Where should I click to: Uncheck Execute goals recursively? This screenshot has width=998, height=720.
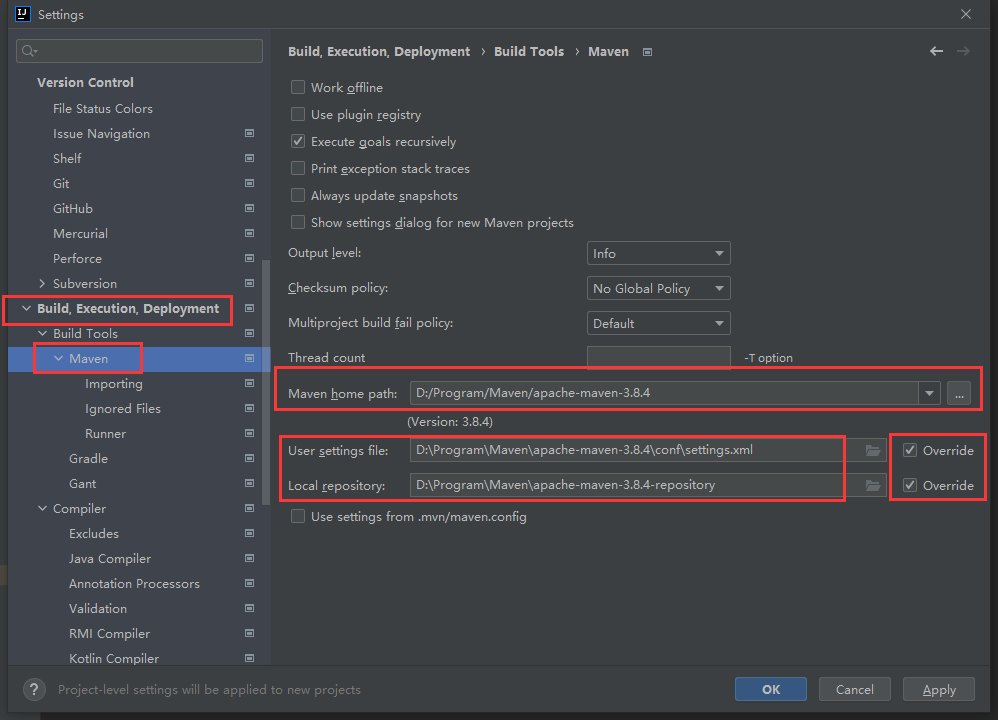[x=298, y=141]
